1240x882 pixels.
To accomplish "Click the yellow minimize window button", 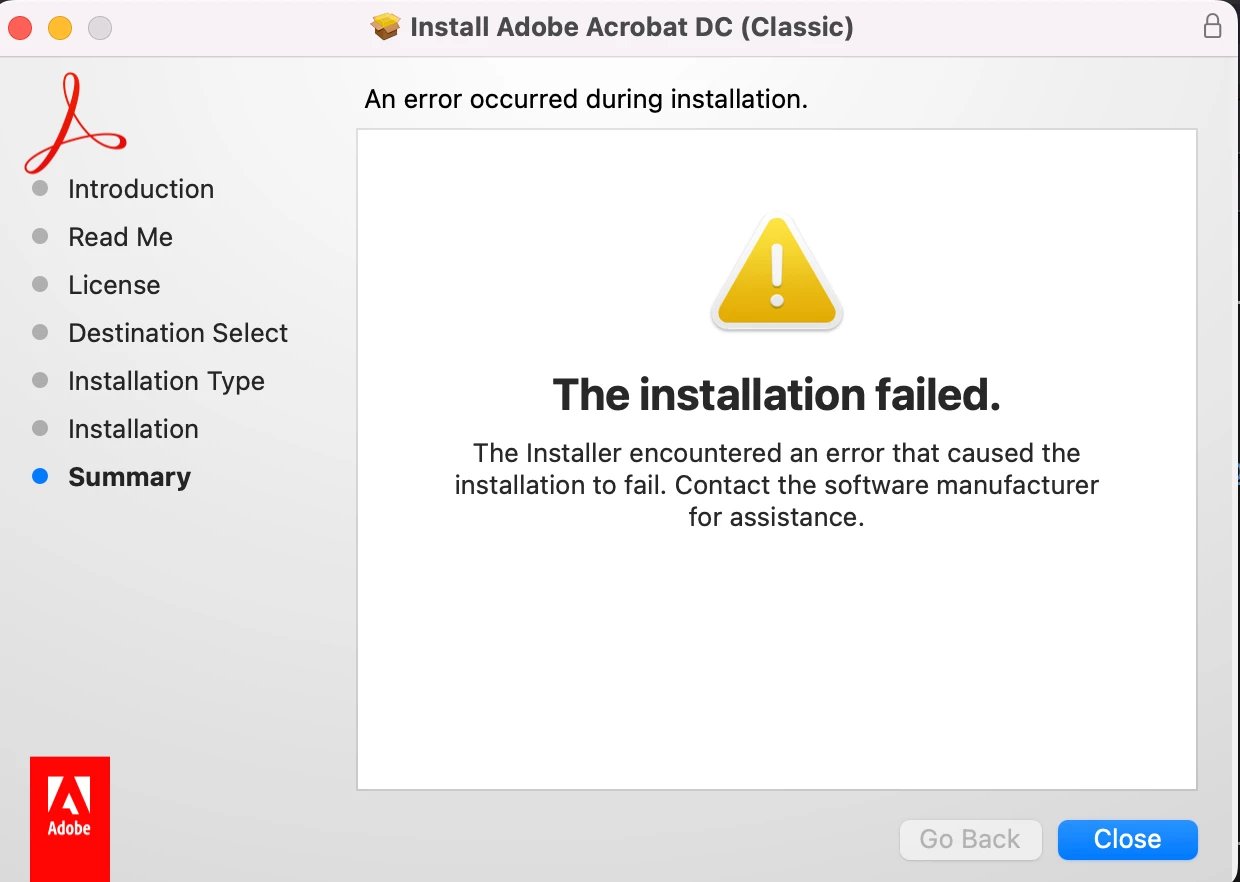I will point(60,28).
